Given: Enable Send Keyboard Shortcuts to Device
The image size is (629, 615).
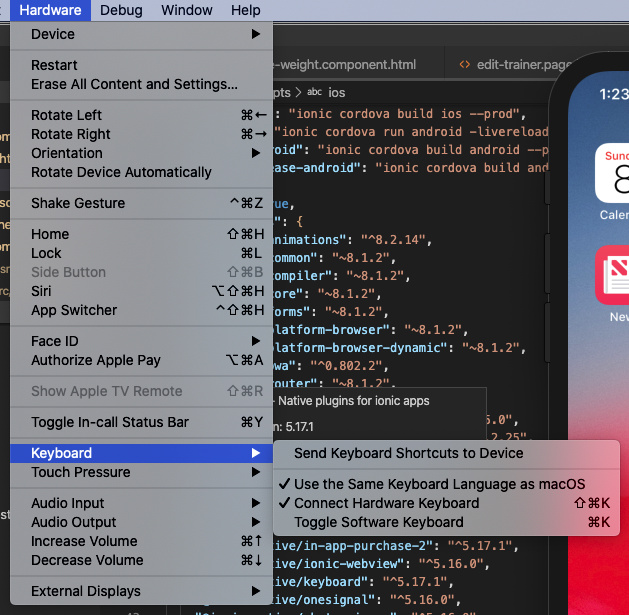Looking at the screenshot, I should click(x=446, y=453).
